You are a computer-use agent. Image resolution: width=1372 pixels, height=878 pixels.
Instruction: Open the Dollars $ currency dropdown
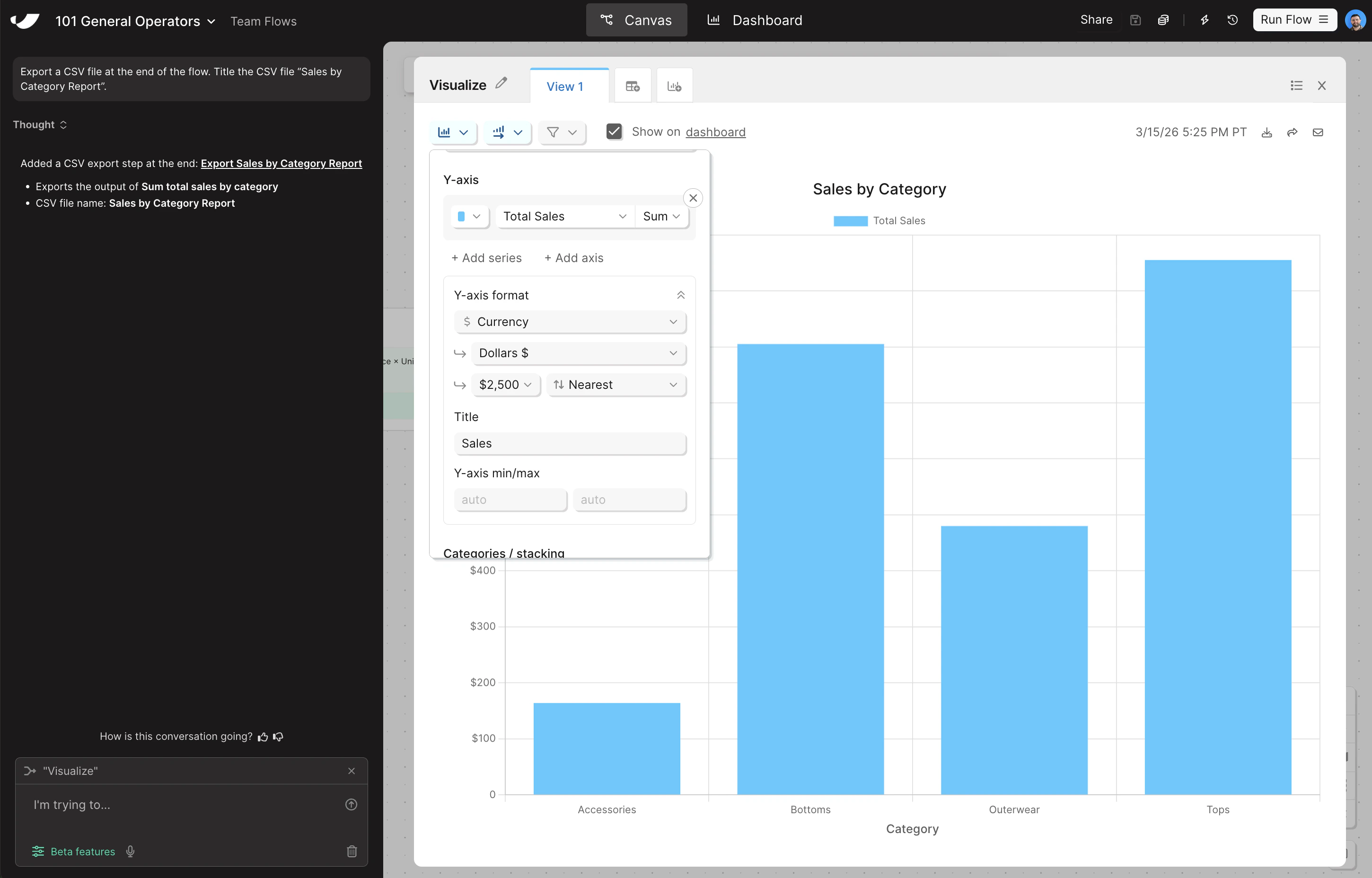pos(579,353)
